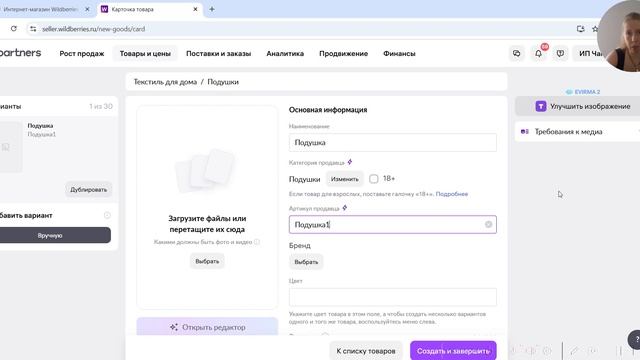Viewport: 640px width, 360px height.
Task: Open site information icon in the address bar
Action: (33, 29)
